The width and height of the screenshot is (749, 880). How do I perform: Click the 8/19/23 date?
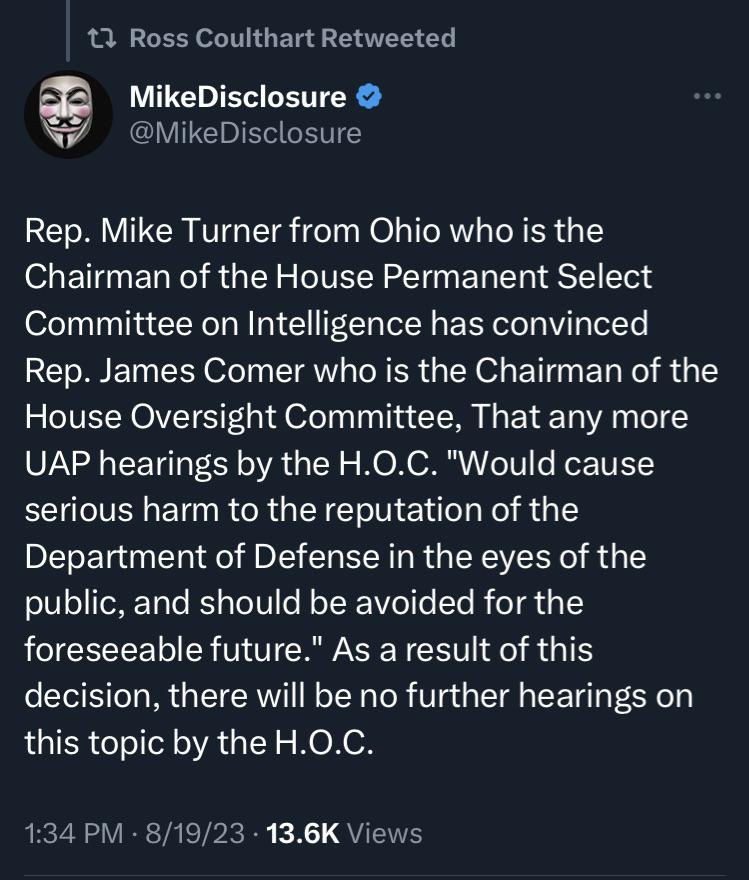(195, 833)
